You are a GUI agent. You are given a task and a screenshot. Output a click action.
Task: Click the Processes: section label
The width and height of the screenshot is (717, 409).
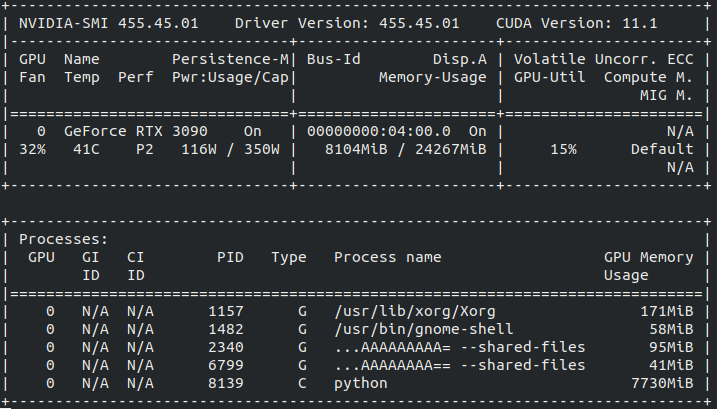coord(64,239)
